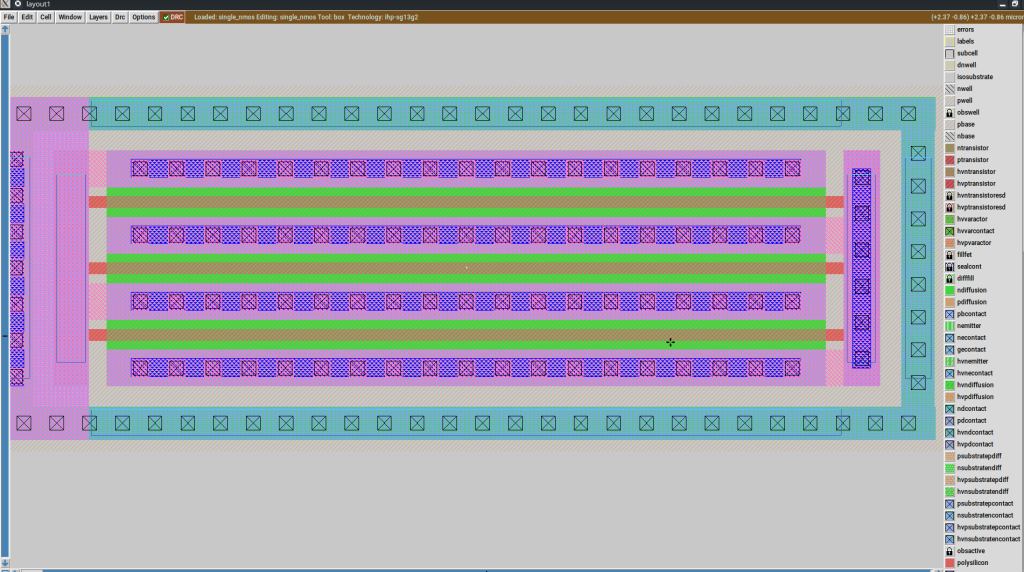Toggle the locked obsactive layer
Screen dimensions: 1024x572
[950, 551]
